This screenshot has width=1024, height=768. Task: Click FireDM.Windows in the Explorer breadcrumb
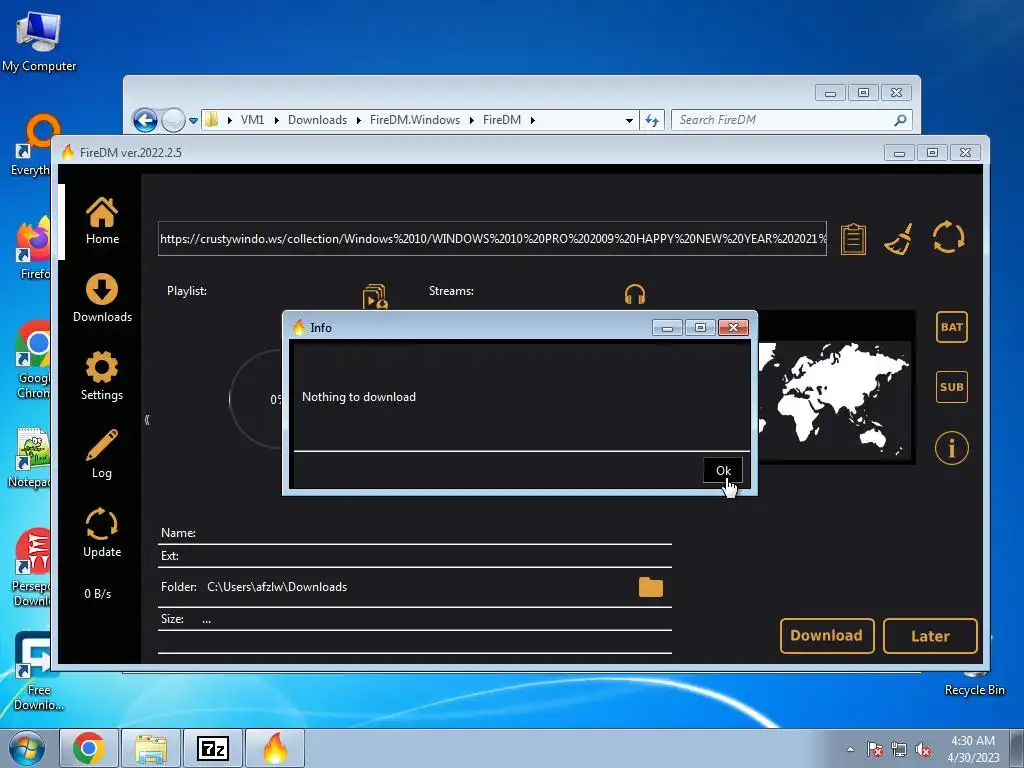tap(415, 120)
